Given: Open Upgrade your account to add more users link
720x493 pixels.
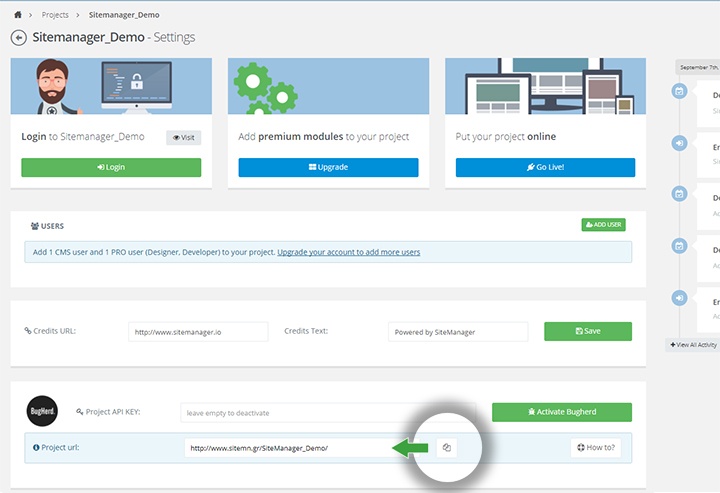Looking at the screenshot, I should (x=349, y=252).
